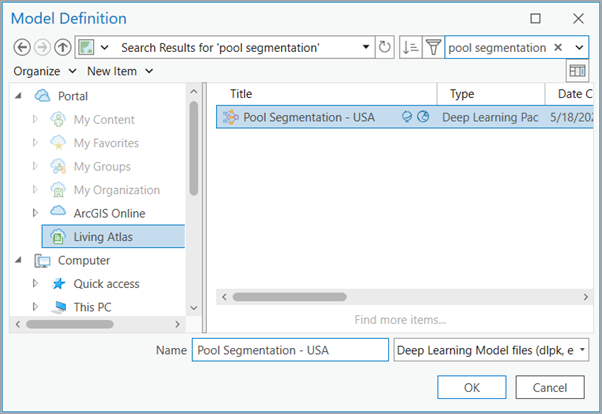Viewport: 602px width, 414px height.
Task: Click the Living Atlas icon
Action: coord(58,237)
